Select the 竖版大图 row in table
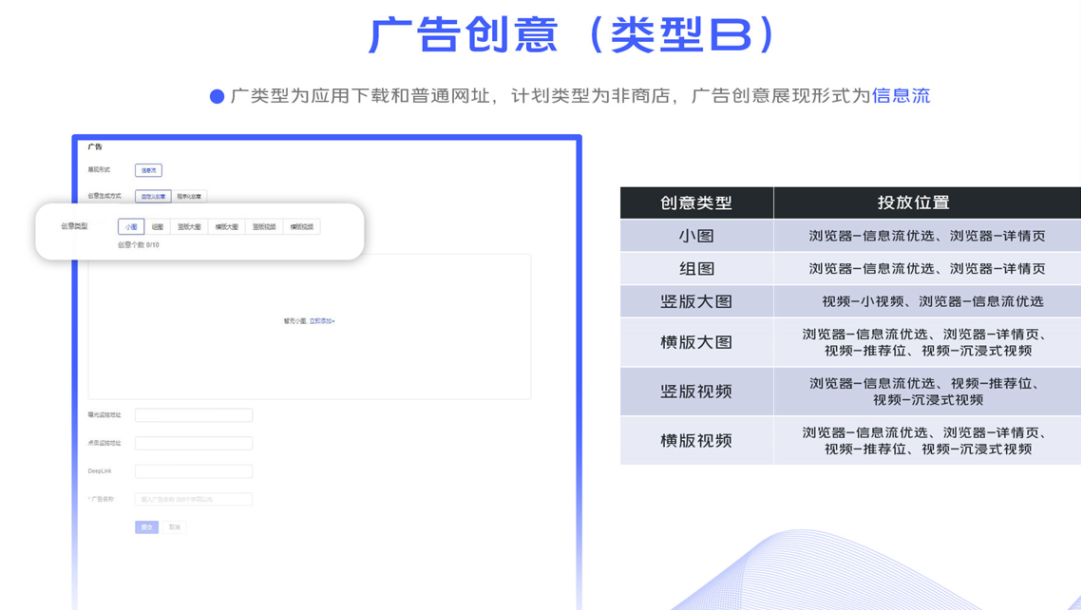The width and height of the screenshot is (1081, 610). coord(696,301)
